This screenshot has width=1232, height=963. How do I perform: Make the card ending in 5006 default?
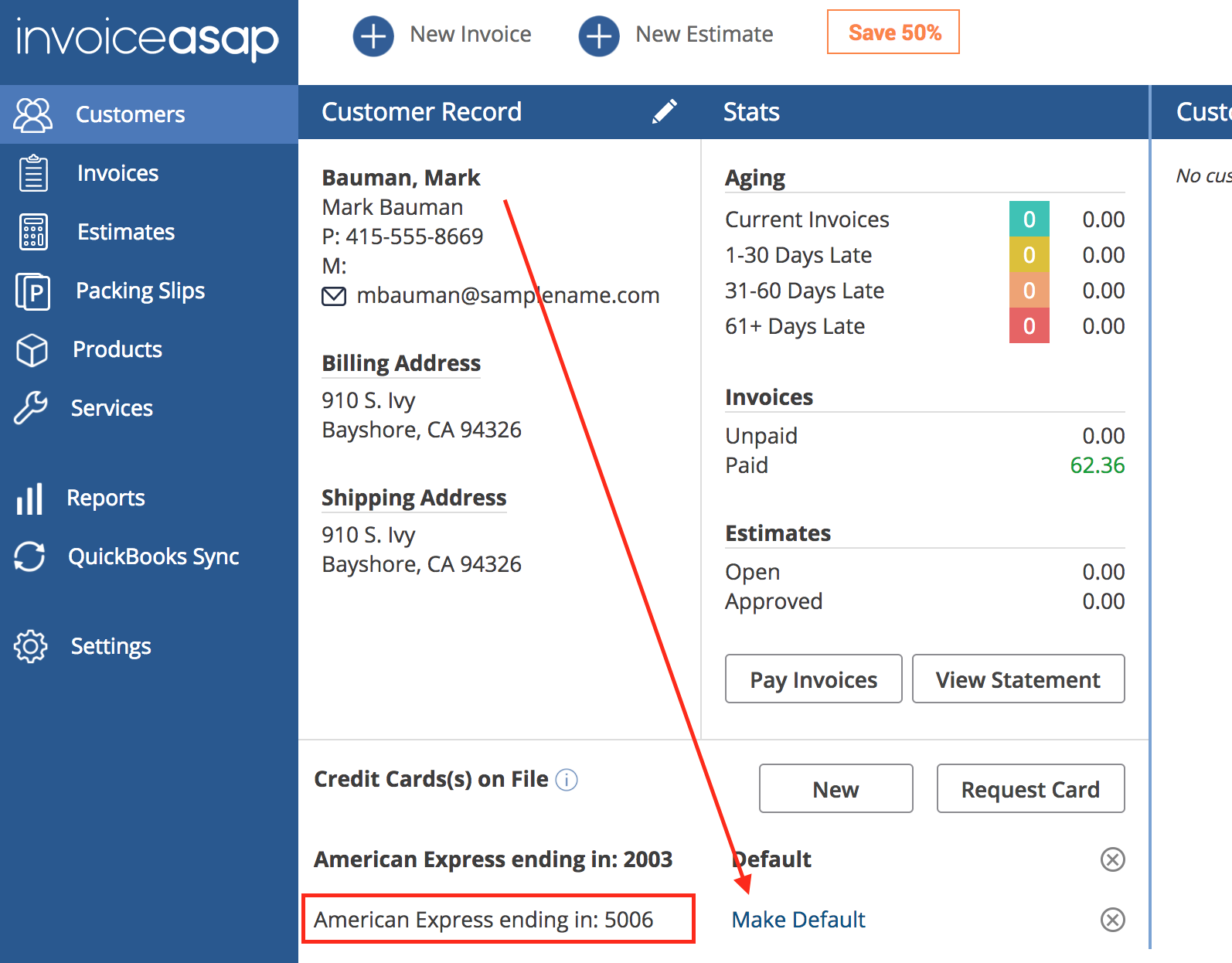click(x=798, y=920)
